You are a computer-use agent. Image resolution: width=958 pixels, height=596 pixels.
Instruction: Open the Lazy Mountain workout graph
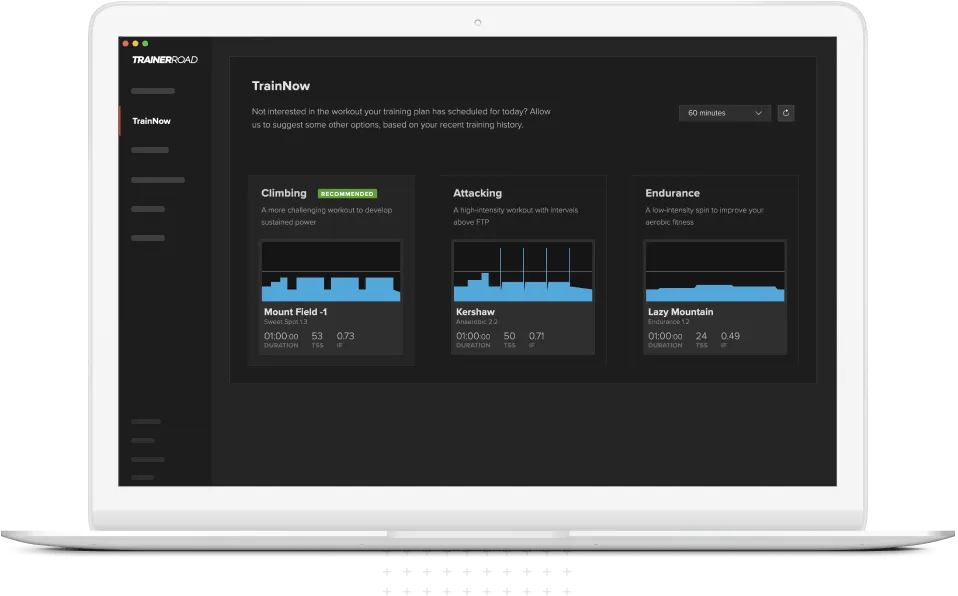pyautogui.click(x=716, y=272)
